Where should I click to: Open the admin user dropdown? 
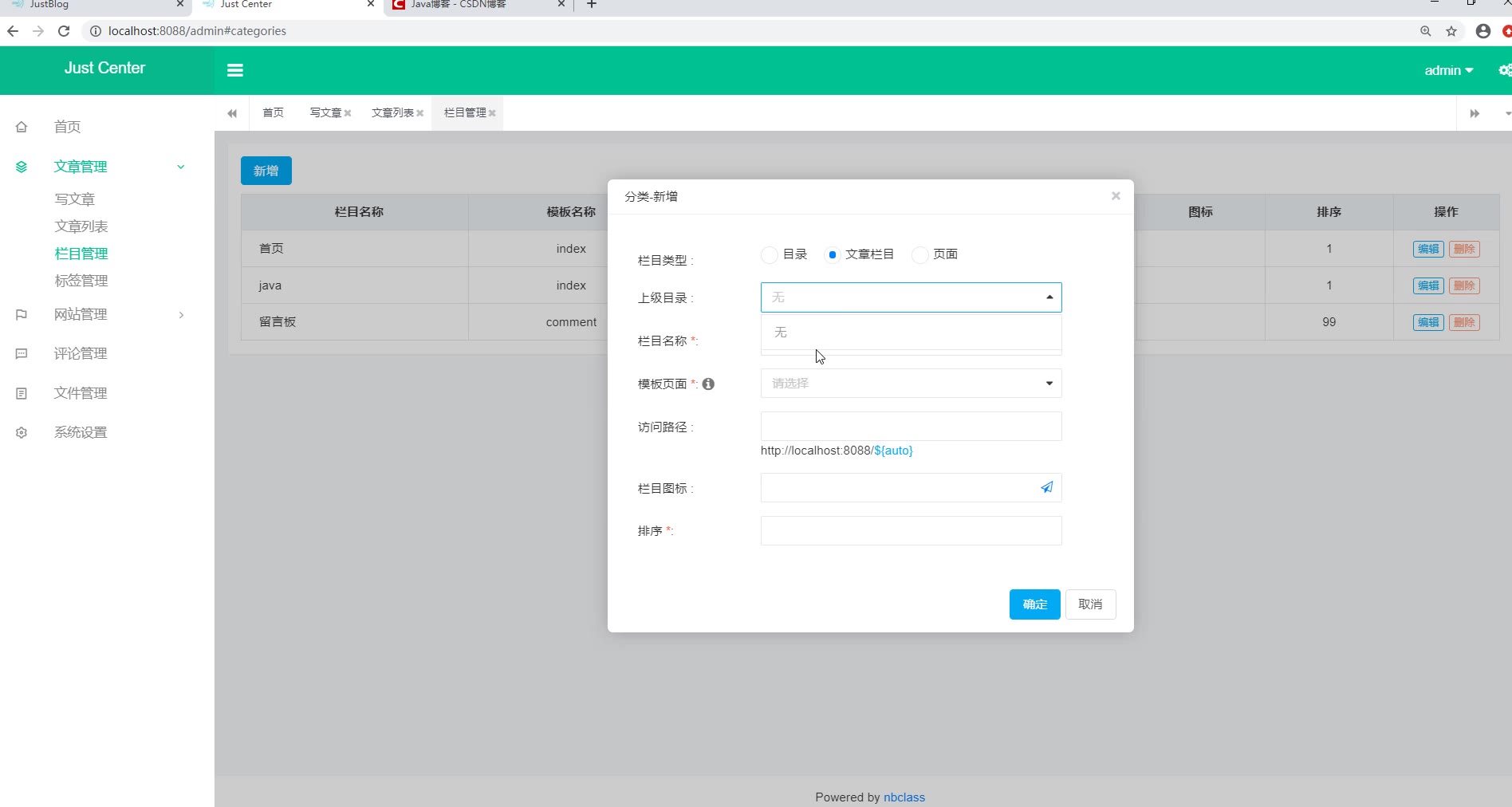pyautogui.click(x=1448, y=70)
